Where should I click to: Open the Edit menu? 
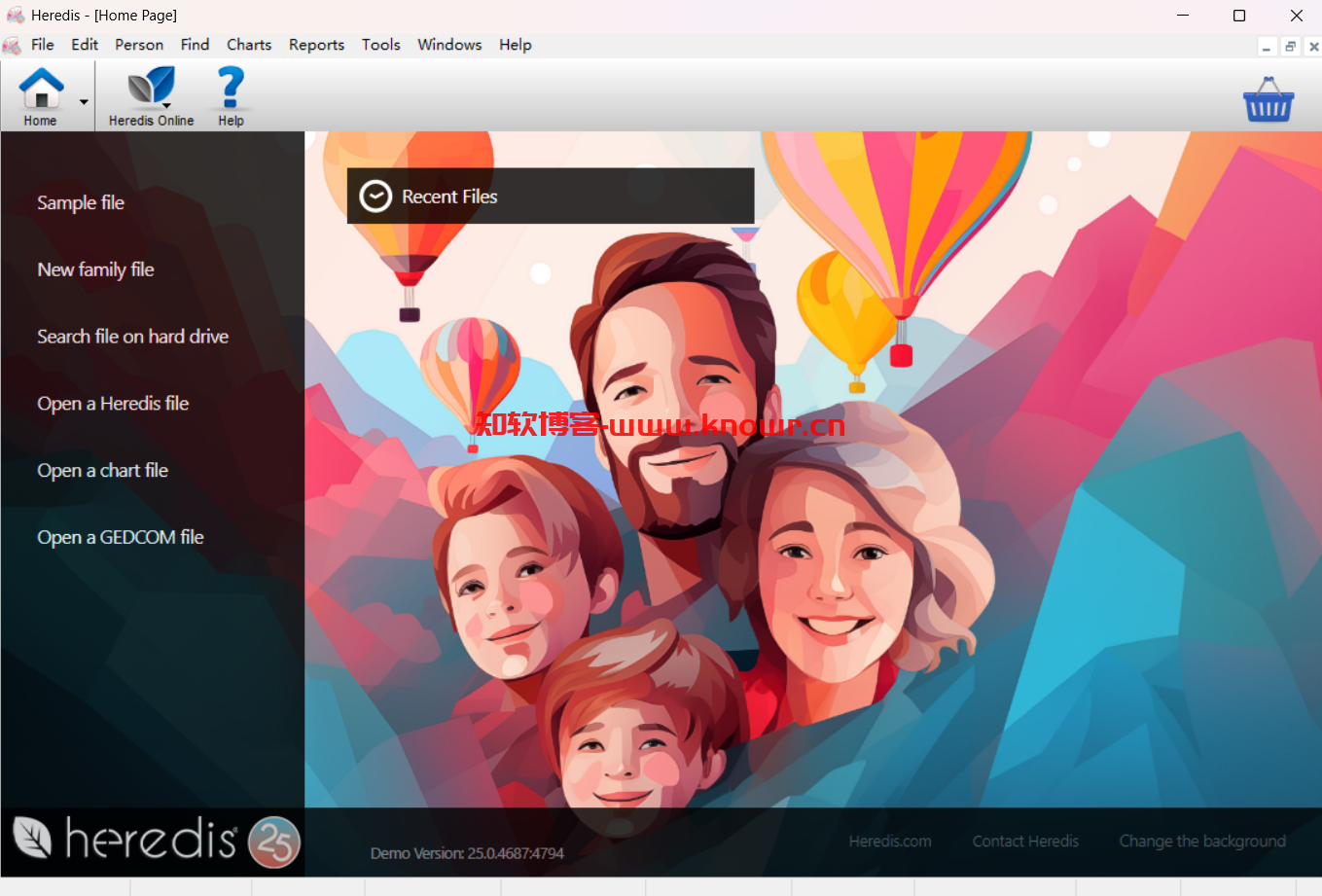(x=85, y=45)
